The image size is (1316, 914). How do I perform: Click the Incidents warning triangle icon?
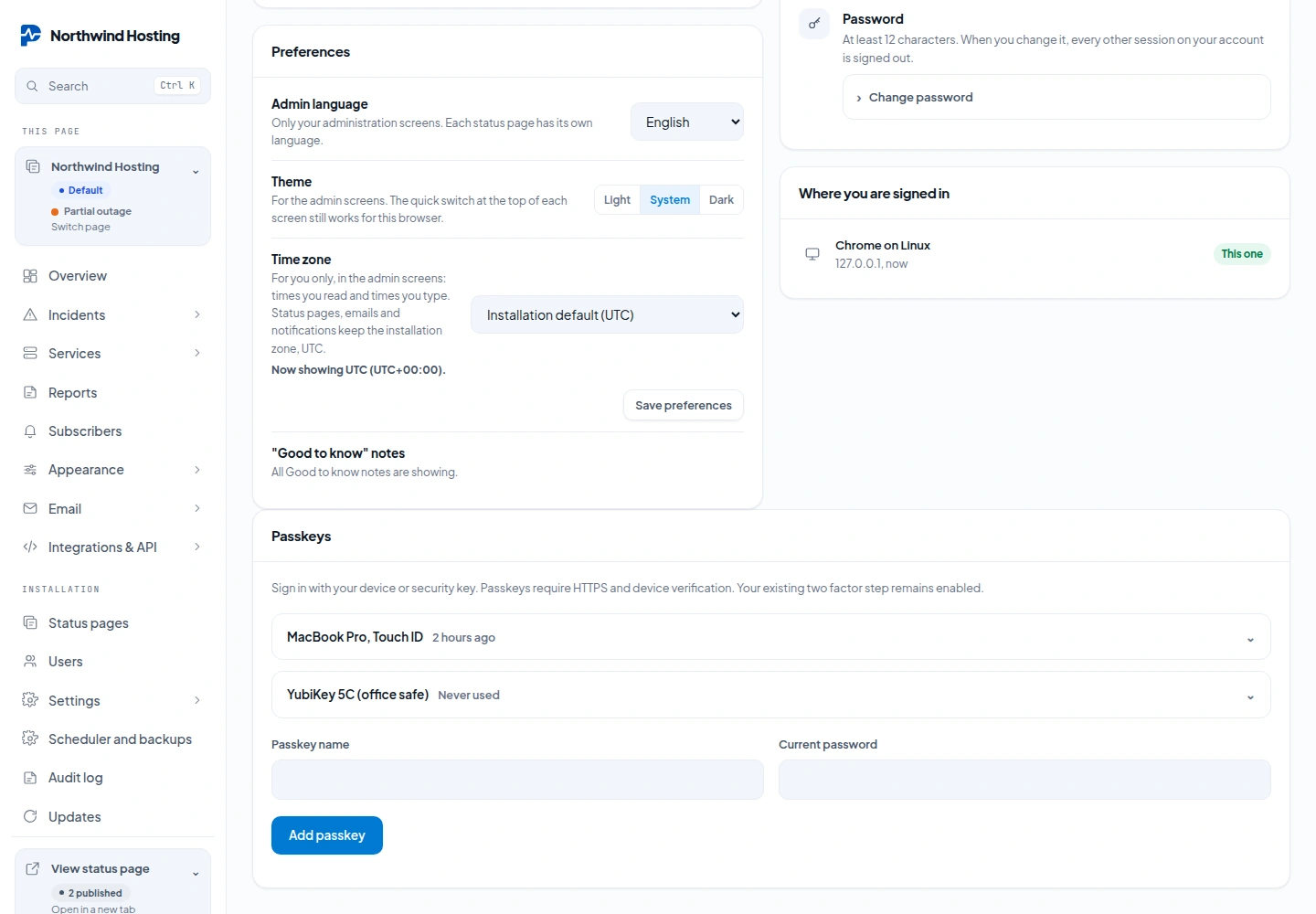[x=30, y=314]
